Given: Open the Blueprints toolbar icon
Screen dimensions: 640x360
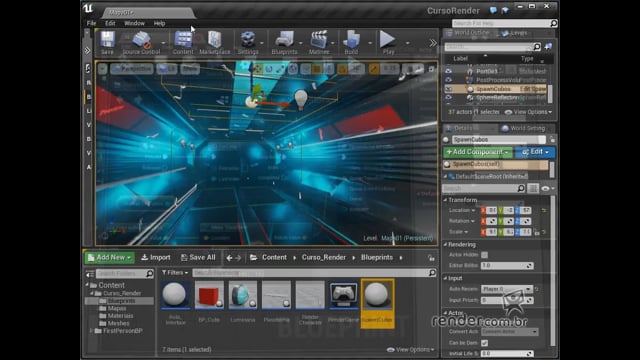Looking at the screenshot, I should [284, 42].
